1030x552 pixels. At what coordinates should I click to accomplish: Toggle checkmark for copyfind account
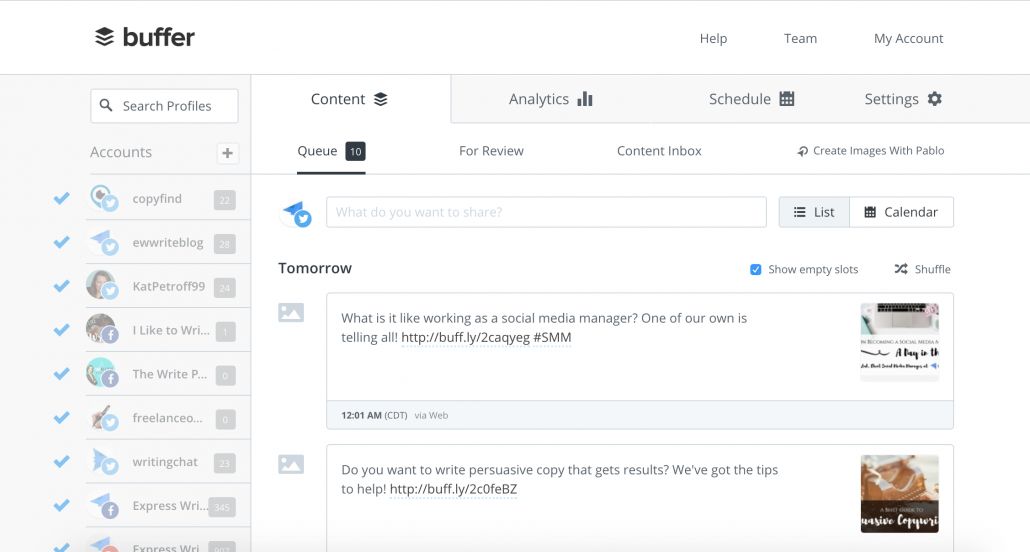[x=62, y=198]
